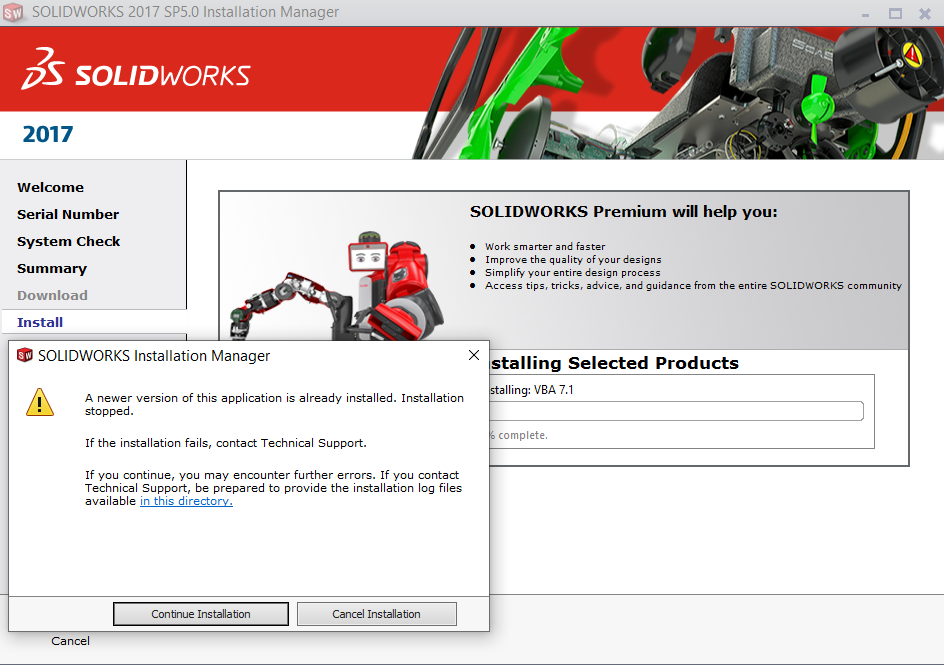The image size is (944, 665).
Task: Select Welcome step in sidebar
Action: pyautogui.click(x=51, y=187)
